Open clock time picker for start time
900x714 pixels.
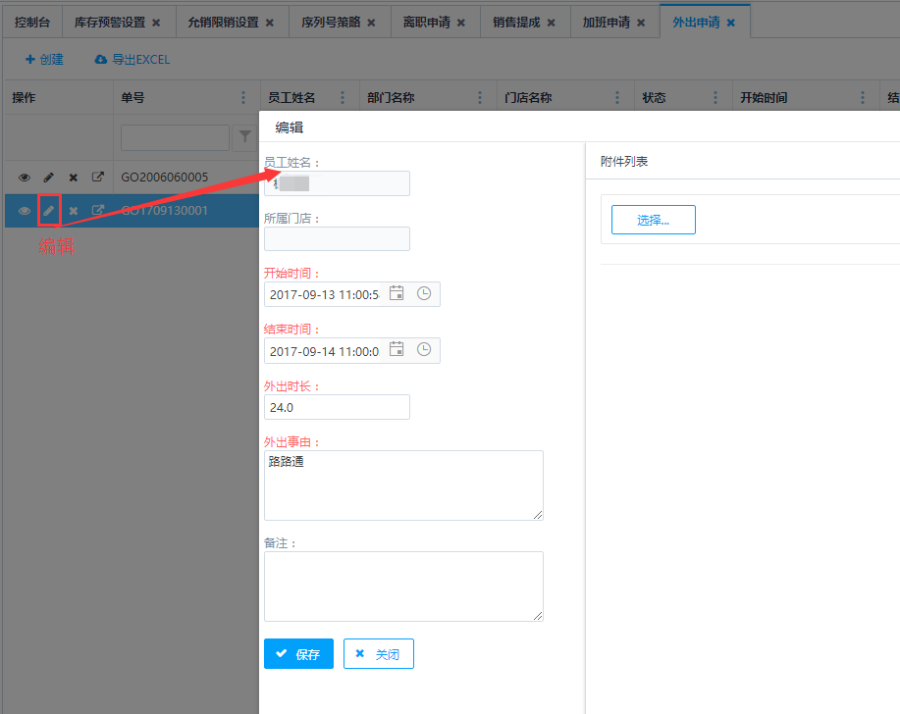(x=424, y=294)
